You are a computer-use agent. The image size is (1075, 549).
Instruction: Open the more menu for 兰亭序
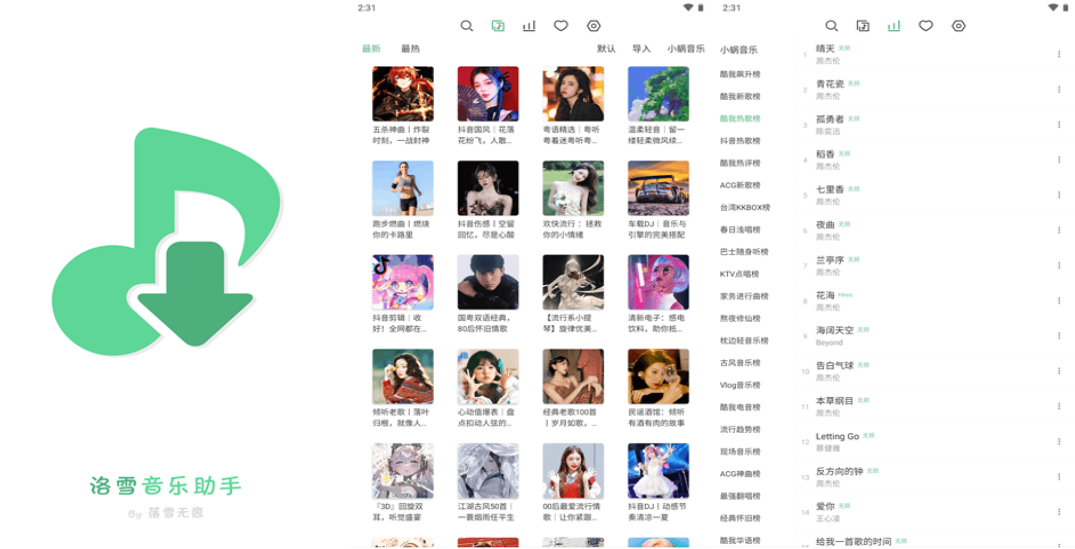pyautogui.click(x=1059, y=265)
